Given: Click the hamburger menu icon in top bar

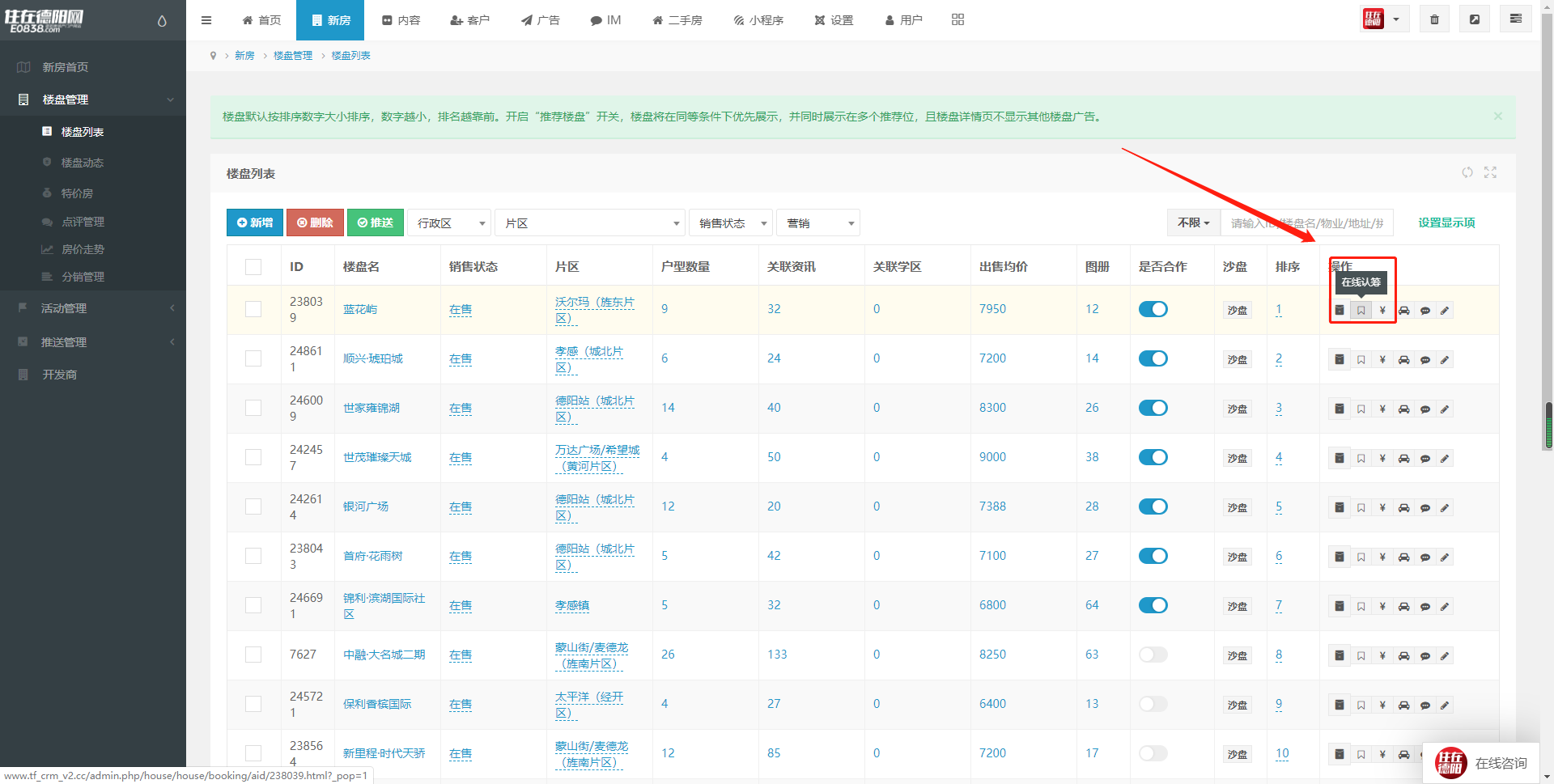Looking at the screenshot, I should click(x=206, y=20).
